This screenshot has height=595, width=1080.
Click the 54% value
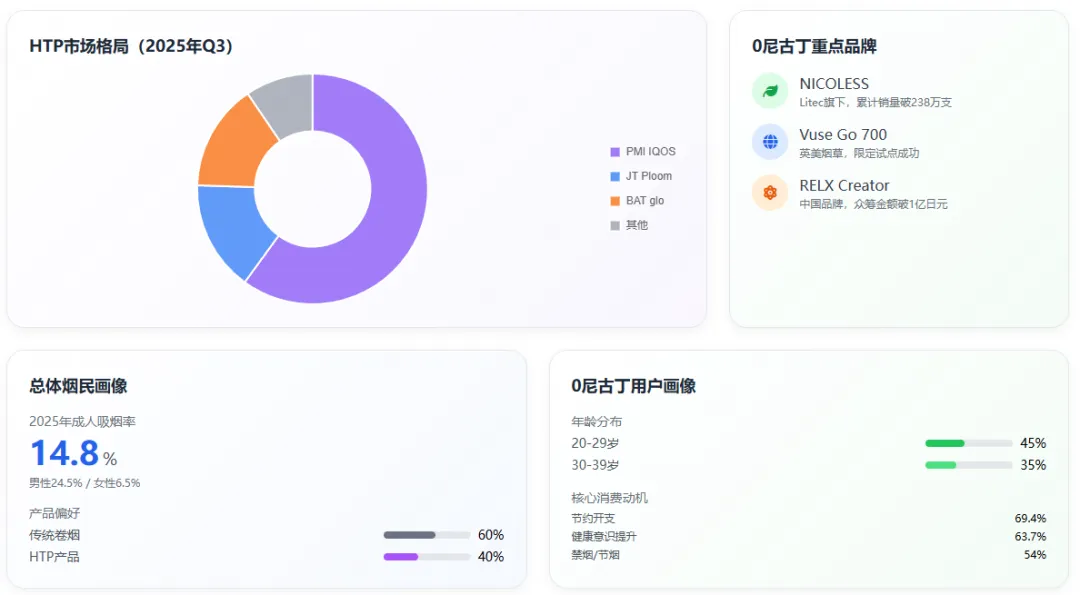pyautogui.click(x=1035, y=555)
